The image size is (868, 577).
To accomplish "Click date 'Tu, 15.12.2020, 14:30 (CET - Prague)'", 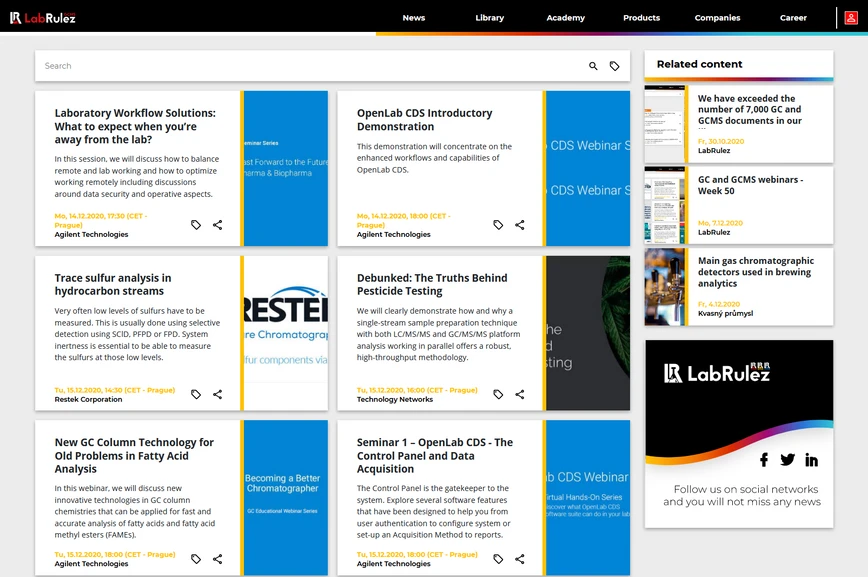I will tap(115, 390).
